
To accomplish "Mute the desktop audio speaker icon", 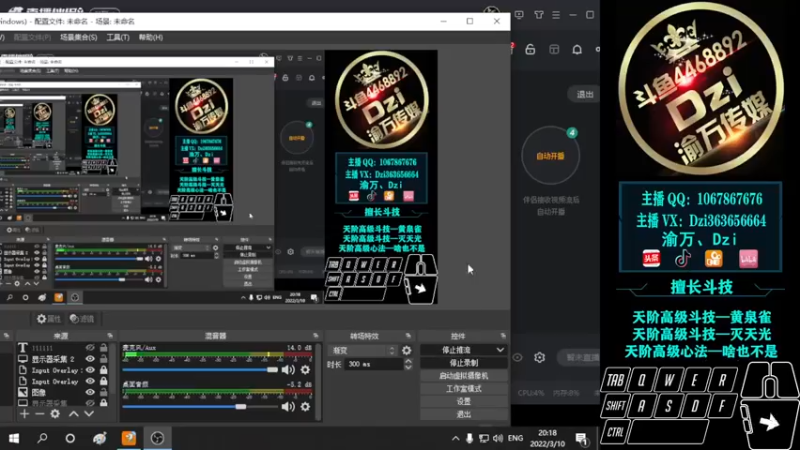I will coord(288,407).
